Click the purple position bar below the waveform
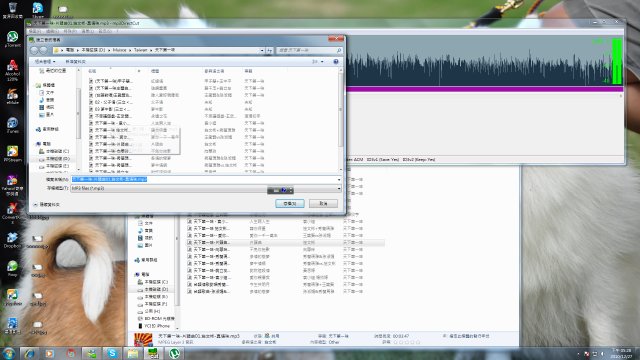 485,89
